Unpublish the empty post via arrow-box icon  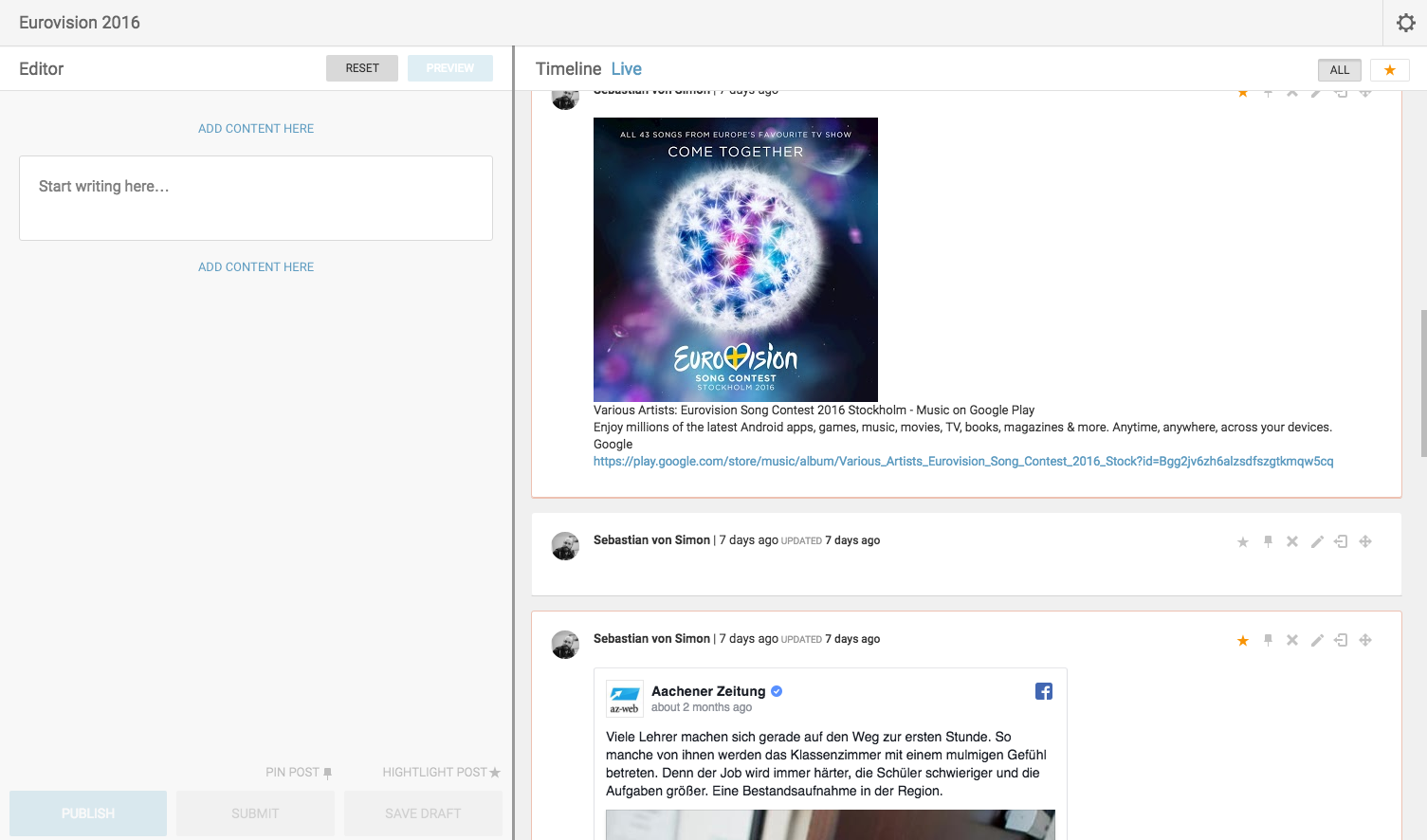coord(1341,541)
